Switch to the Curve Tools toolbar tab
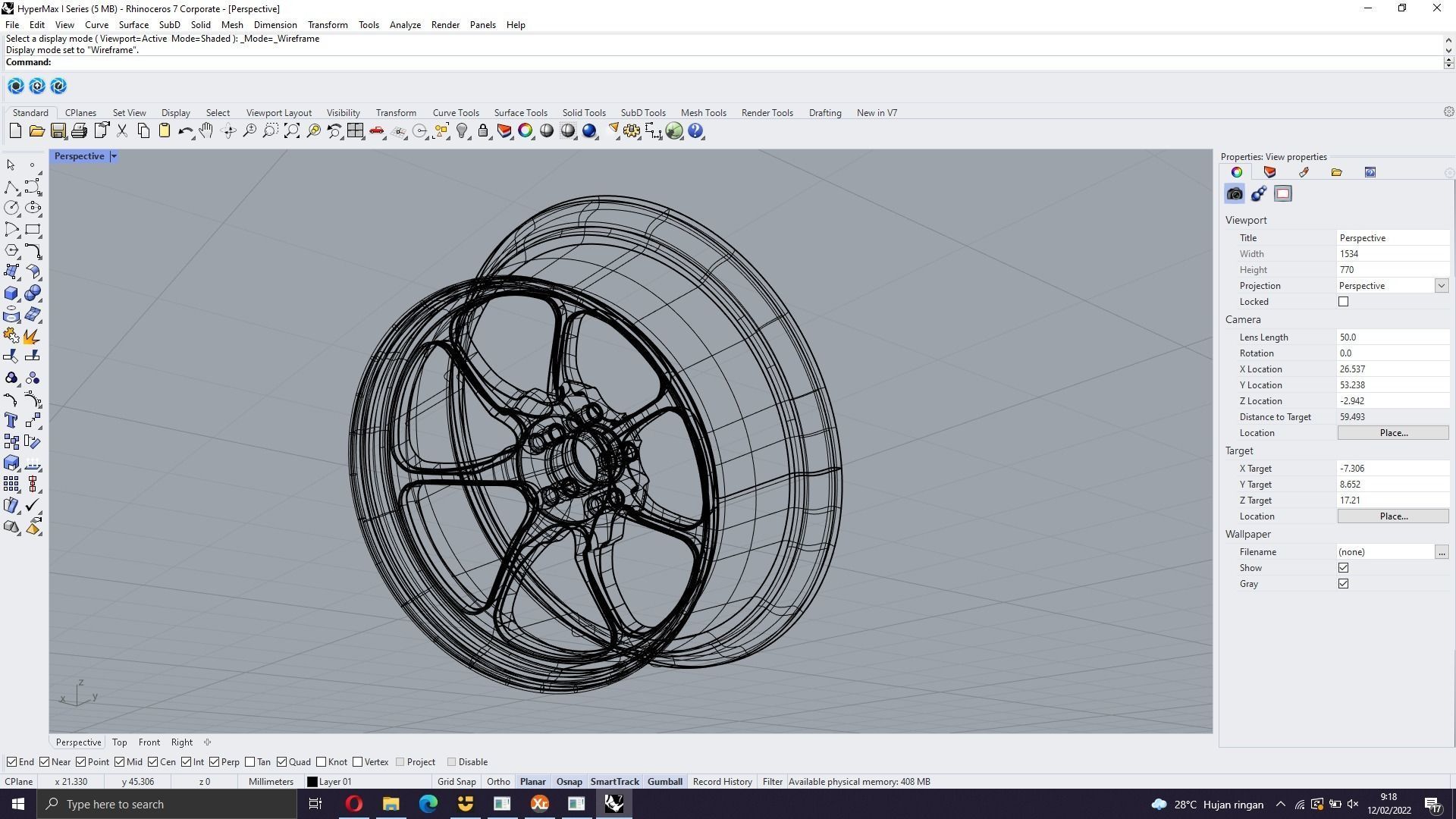Screen dimensions: 1456x819 pos(456,113)
